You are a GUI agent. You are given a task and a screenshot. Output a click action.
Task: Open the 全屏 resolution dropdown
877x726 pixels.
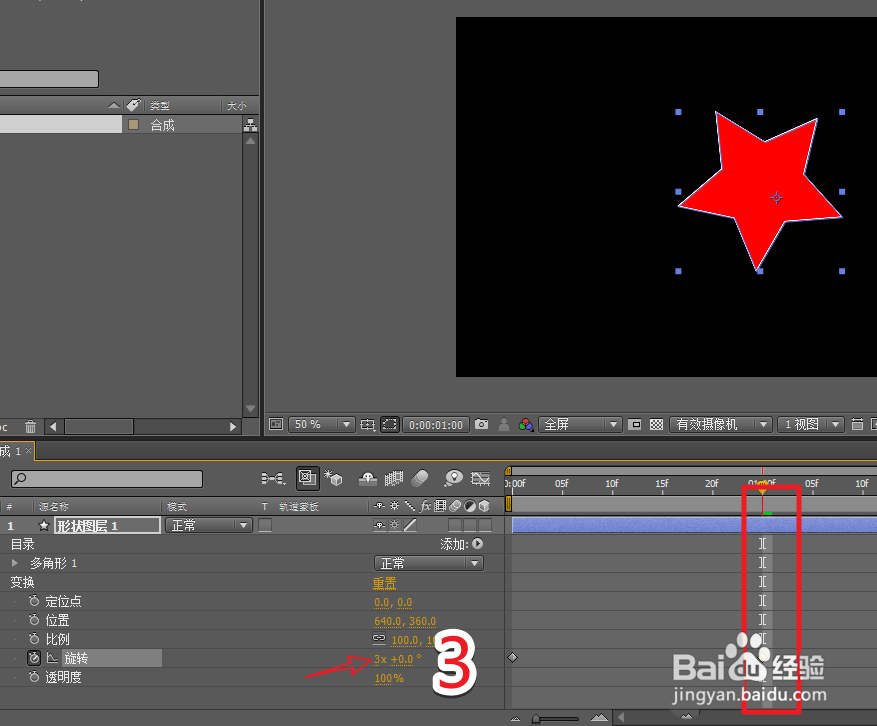(580, 425)
